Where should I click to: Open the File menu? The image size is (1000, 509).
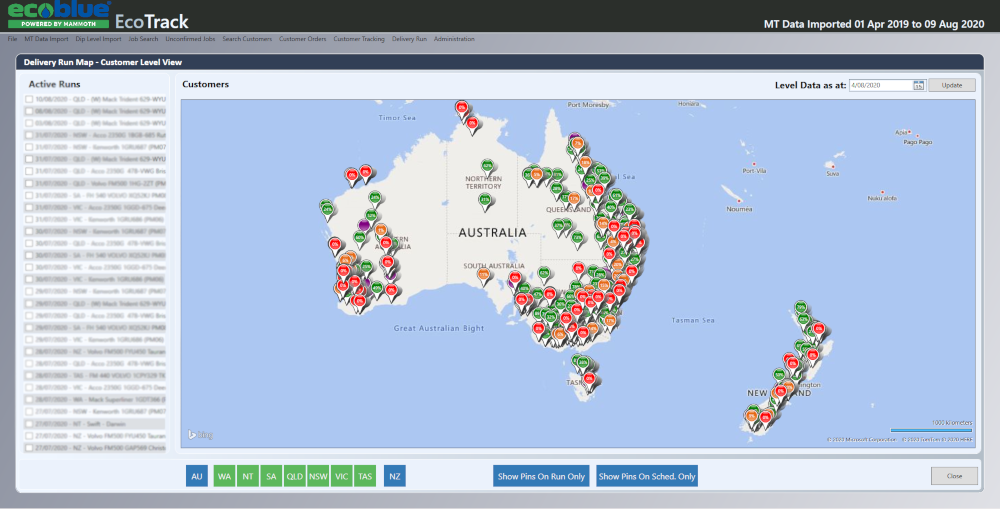(12, 39)
